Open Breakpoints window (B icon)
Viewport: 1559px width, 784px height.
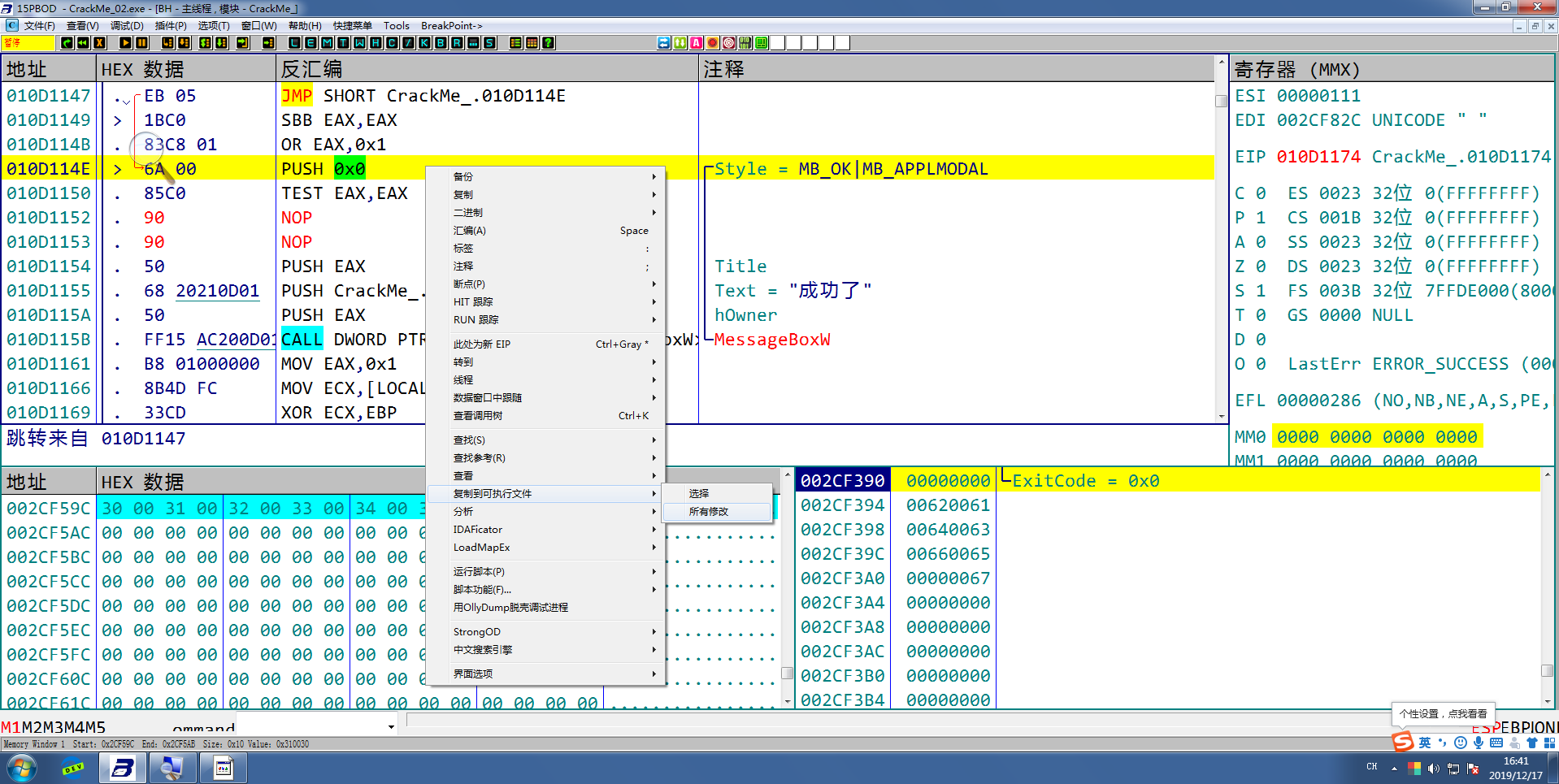pyautogui.click(x=441, y=43)
